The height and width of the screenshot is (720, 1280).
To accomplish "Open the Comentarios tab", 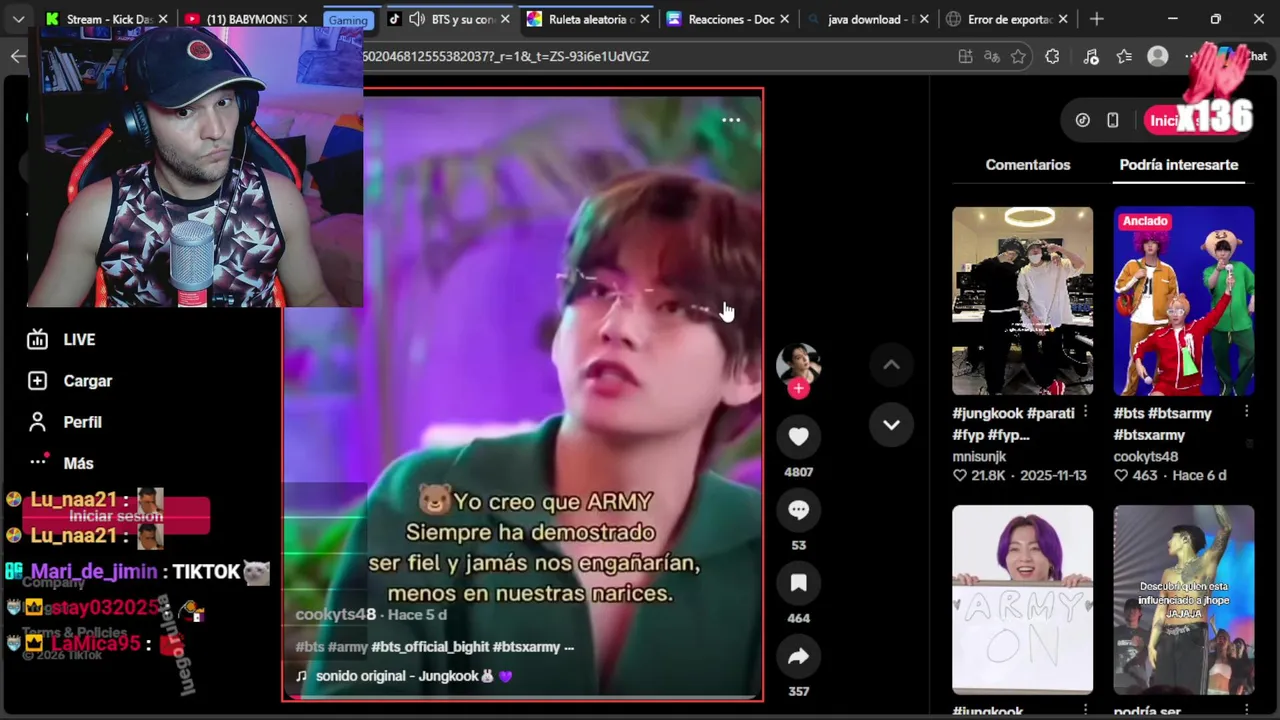I will click(x=1027, y=165).
